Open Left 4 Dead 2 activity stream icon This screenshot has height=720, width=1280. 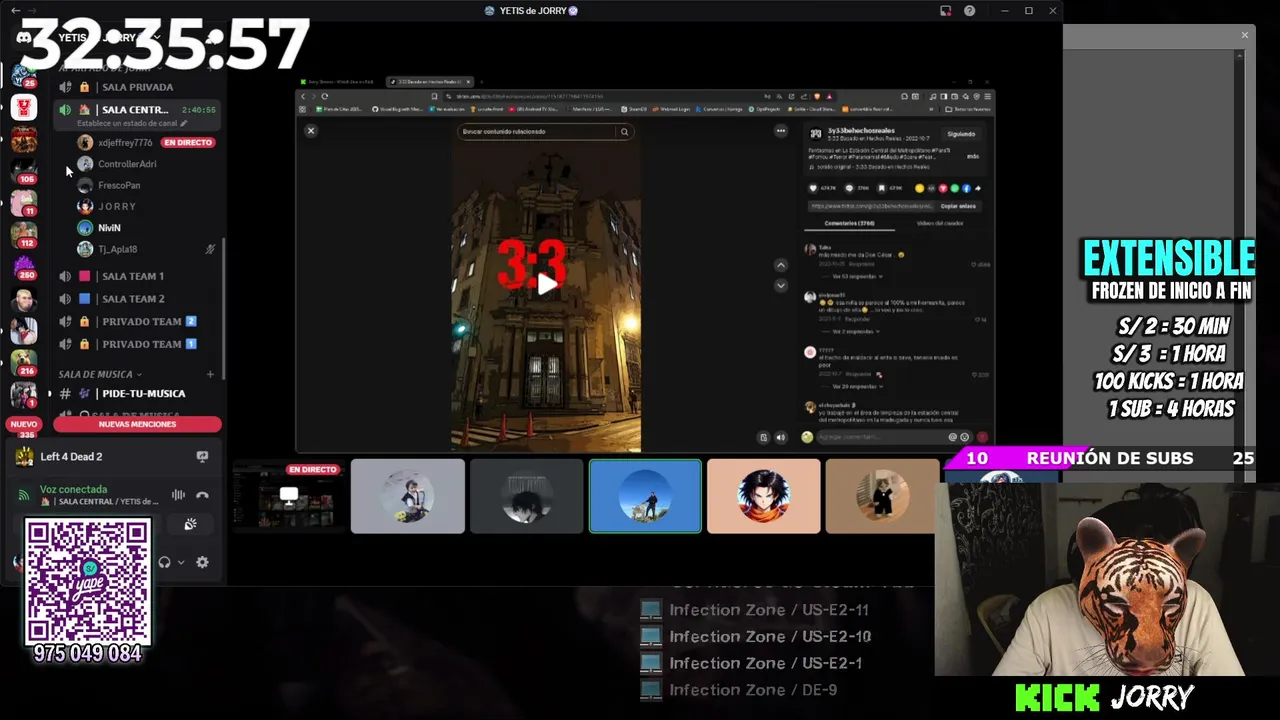pyautogui.click(x=202, y=457)
